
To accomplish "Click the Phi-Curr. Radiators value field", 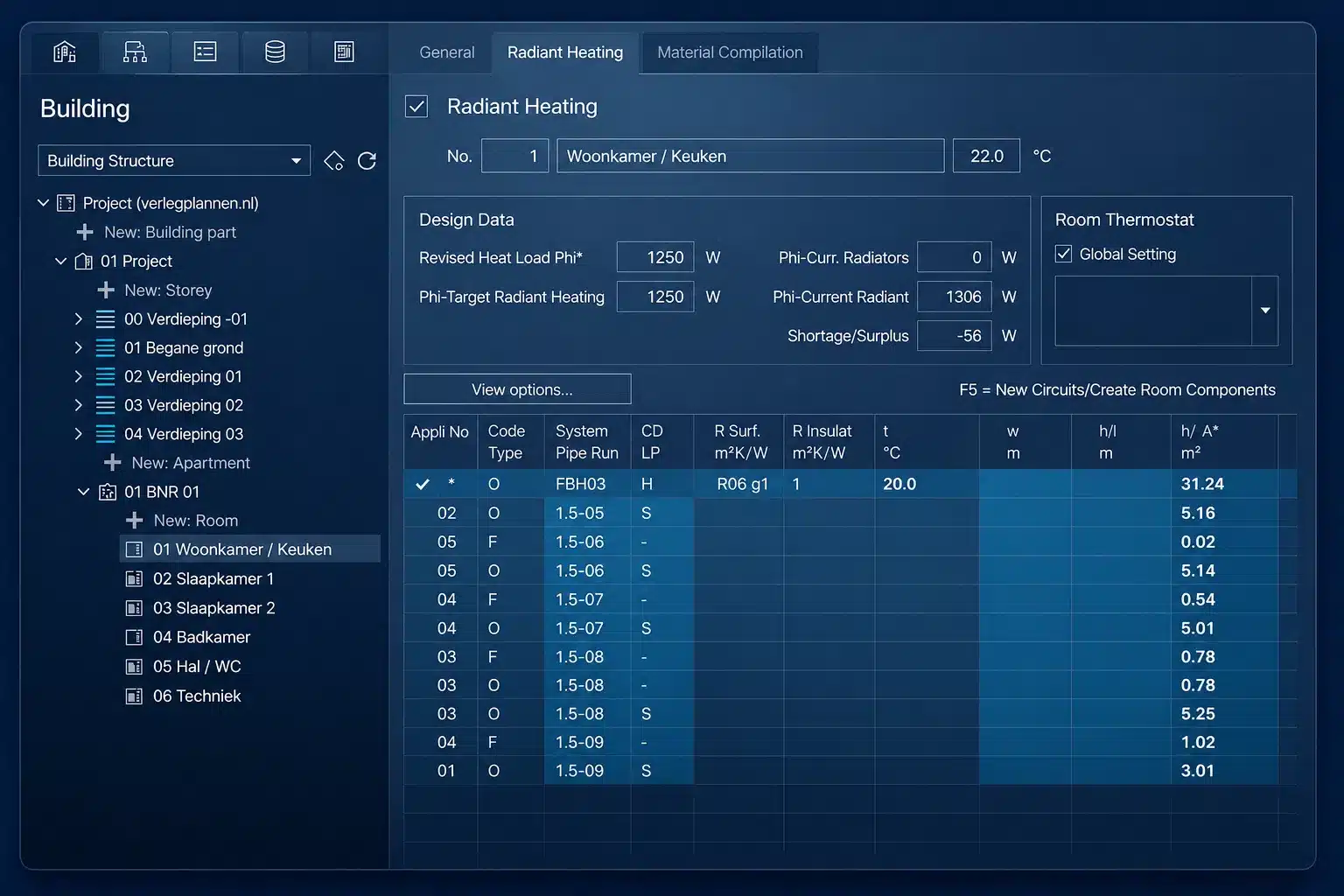I will (955, 257).
